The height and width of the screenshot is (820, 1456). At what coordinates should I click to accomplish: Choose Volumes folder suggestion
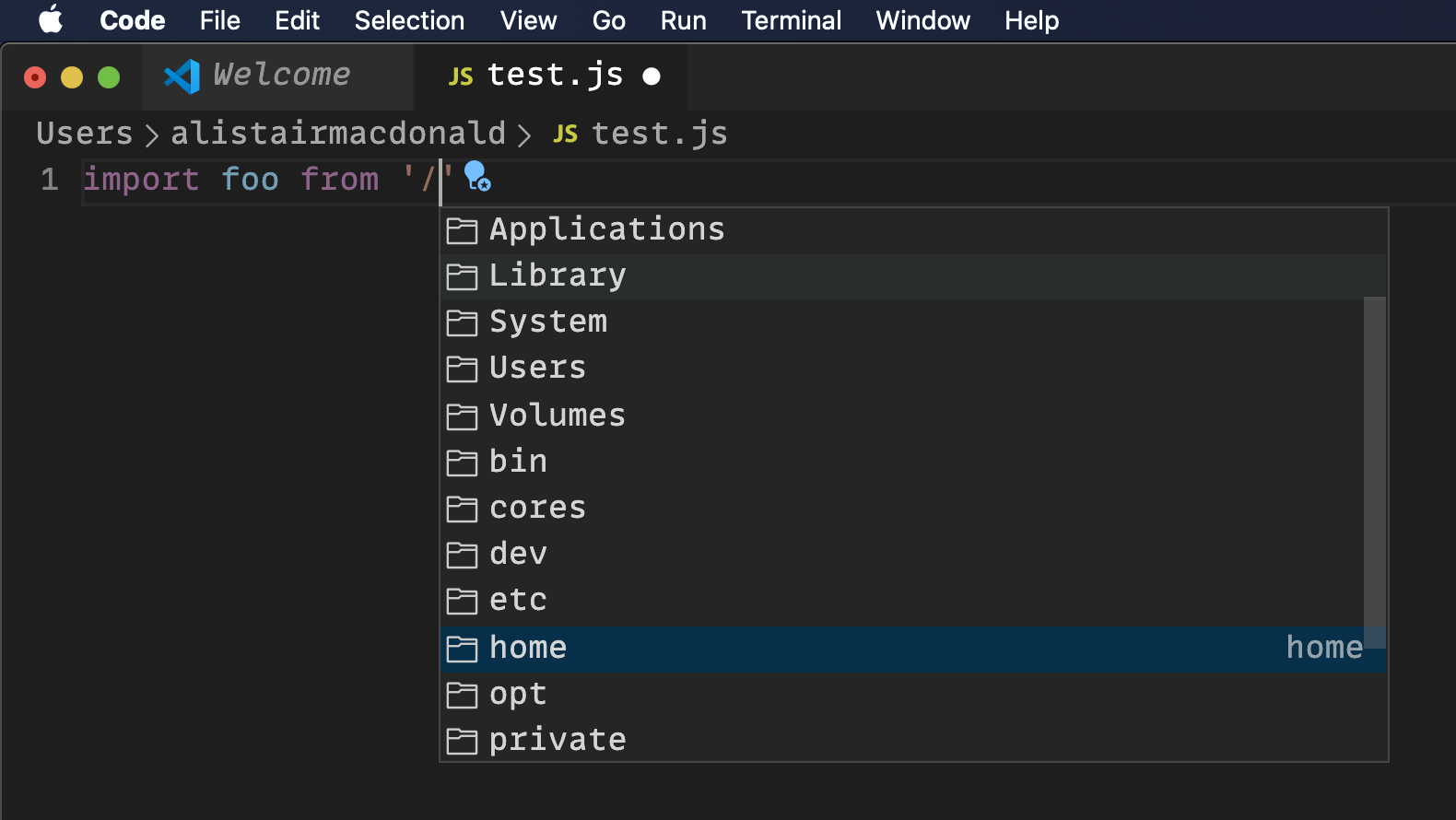click(x=914, y=416)
